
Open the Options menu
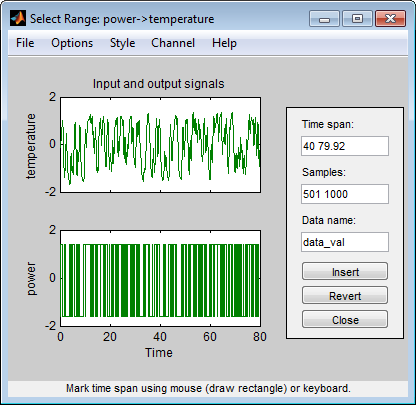coord(72,43)
